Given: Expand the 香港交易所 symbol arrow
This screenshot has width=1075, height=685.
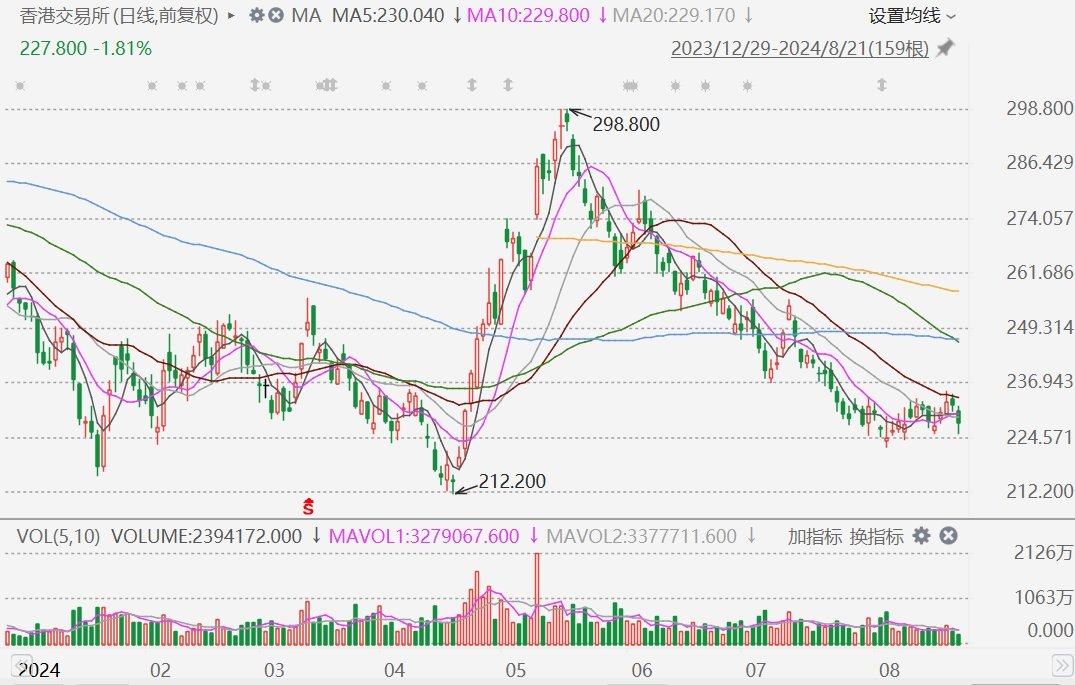Looking at the screenshot, I should pyautogui.click(x=232, y=16).
